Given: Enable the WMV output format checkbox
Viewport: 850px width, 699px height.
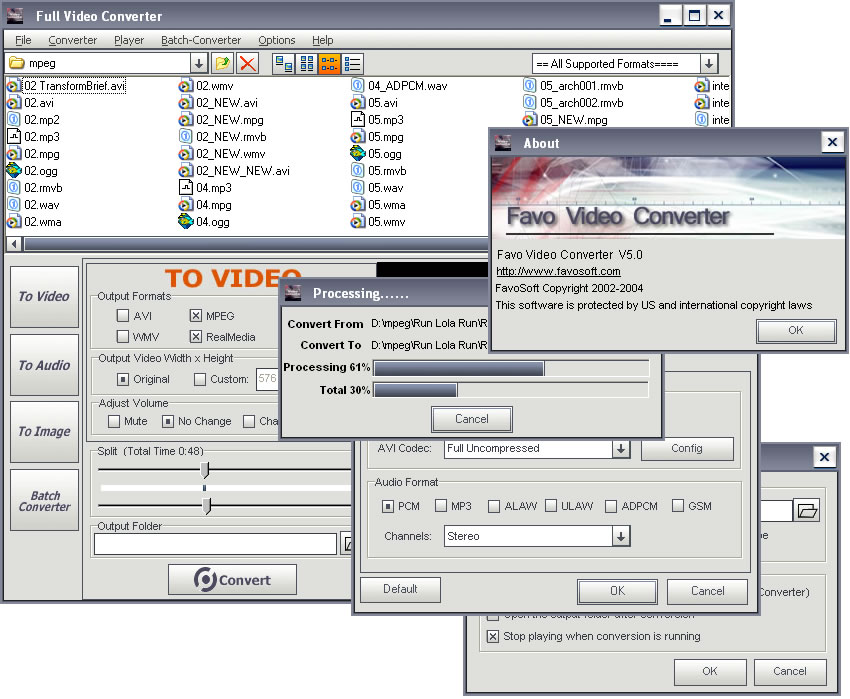Looking at the screenshot, I should (123, 337).
